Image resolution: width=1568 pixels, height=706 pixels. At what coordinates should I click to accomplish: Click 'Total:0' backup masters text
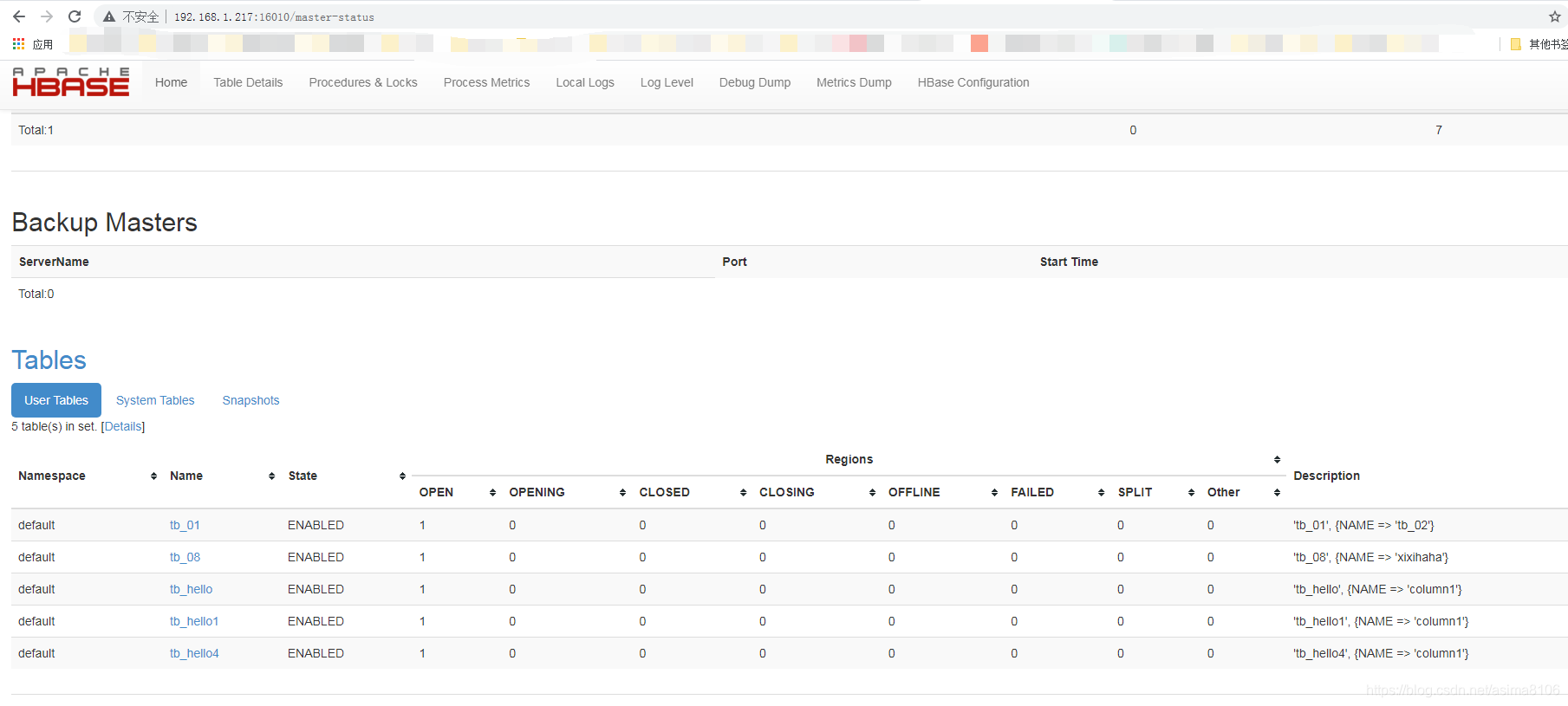[36, 294]
